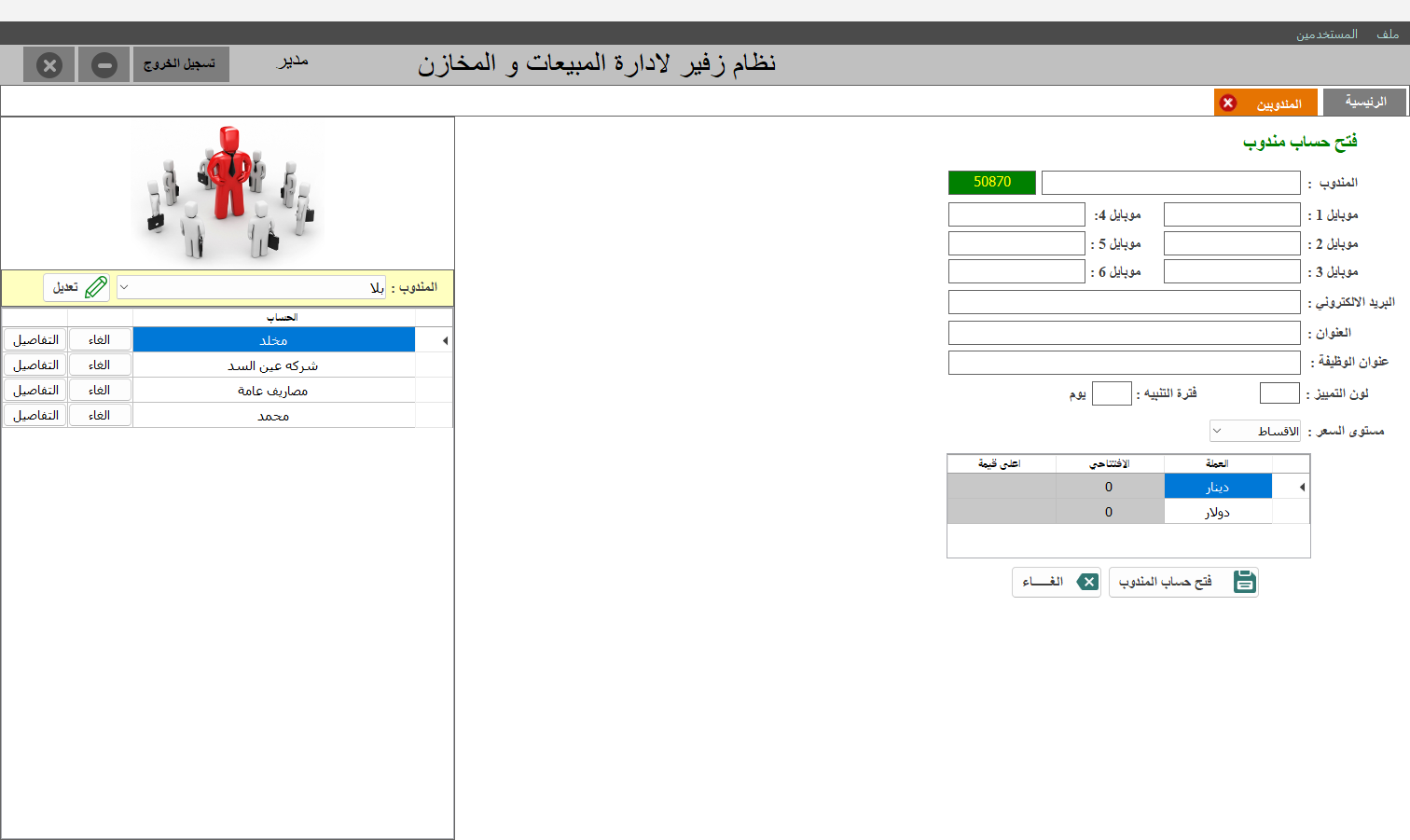The image size is (1410, 840).
Task: Click the عنوان الوظيفة job title field
Action: 1124,362
